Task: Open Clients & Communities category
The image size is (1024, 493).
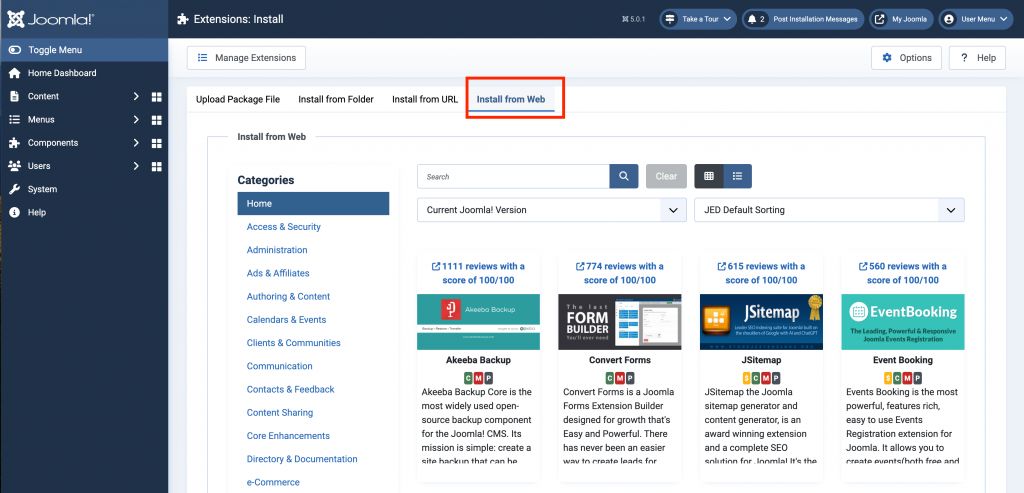Action: (x=293, y=343)
